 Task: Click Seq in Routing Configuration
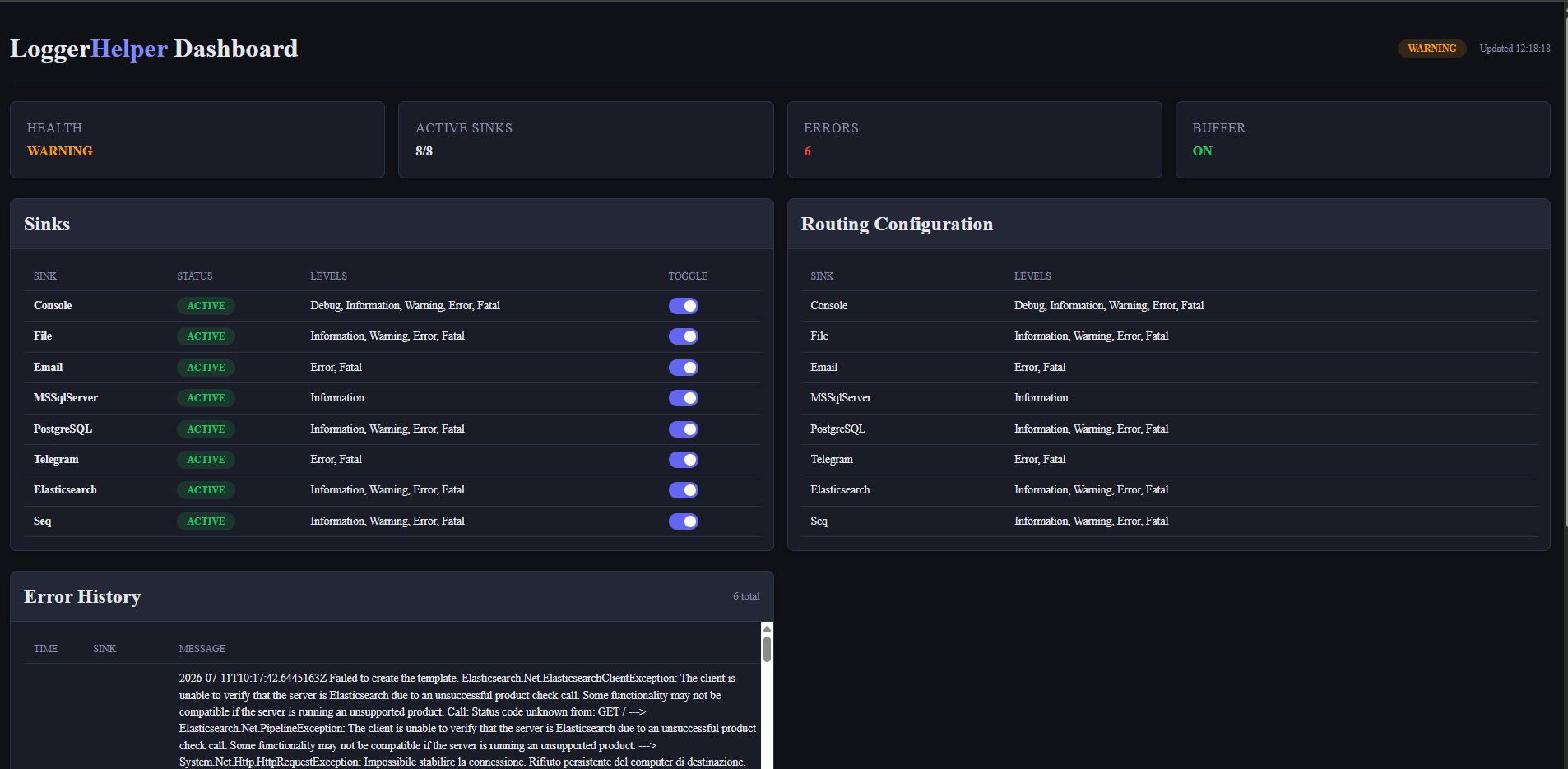point(819,521)
